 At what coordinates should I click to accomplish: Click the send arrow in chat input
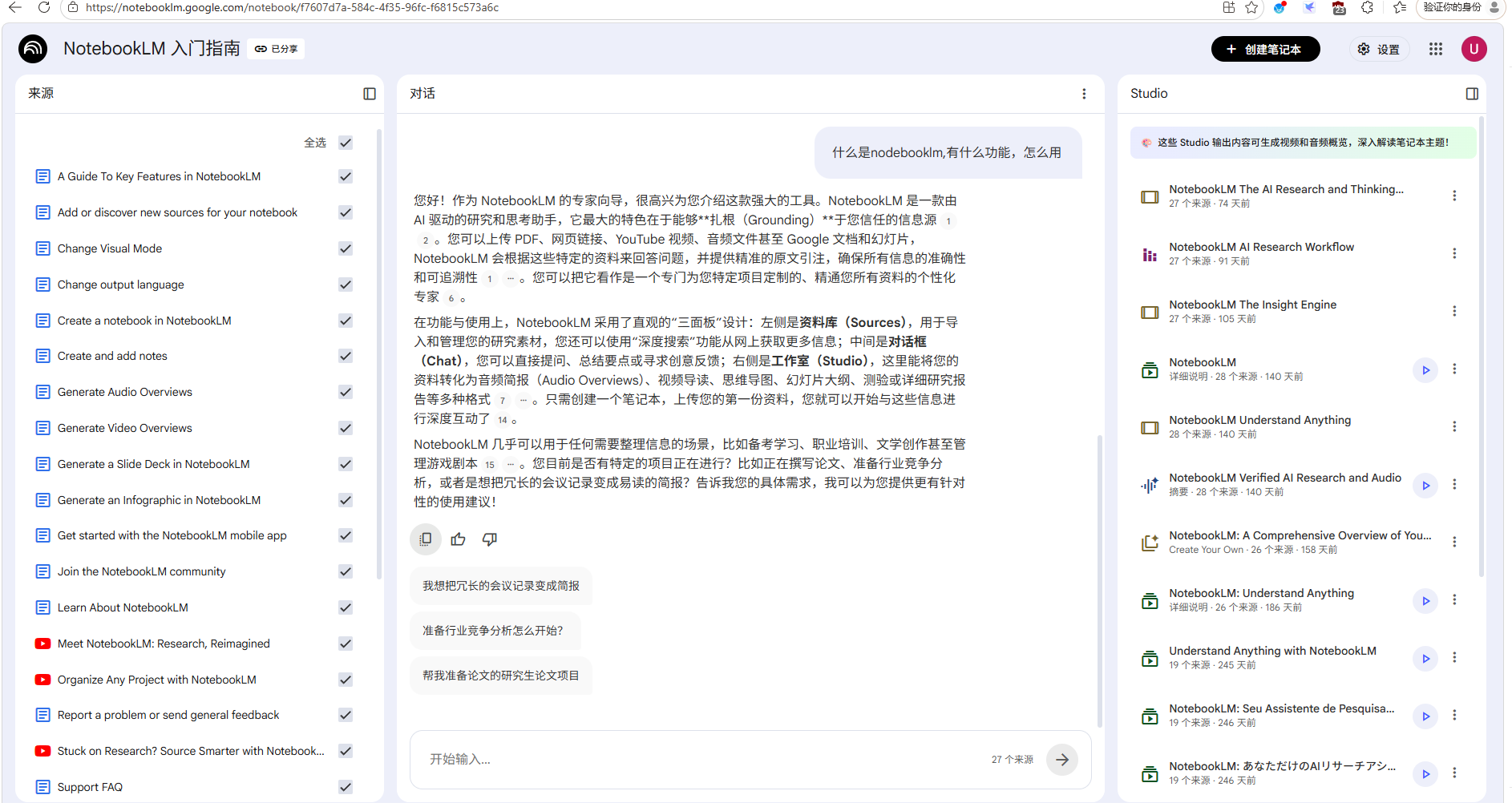tap(1061, 760)
